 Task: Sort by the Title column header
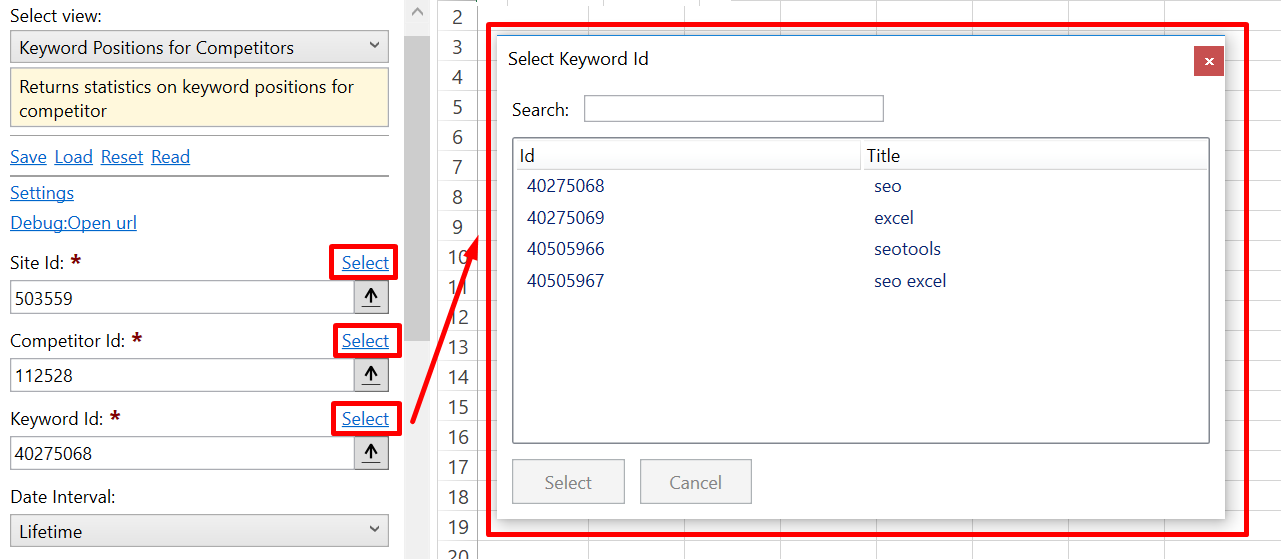pyautogui.click(x=1034, y=155)
